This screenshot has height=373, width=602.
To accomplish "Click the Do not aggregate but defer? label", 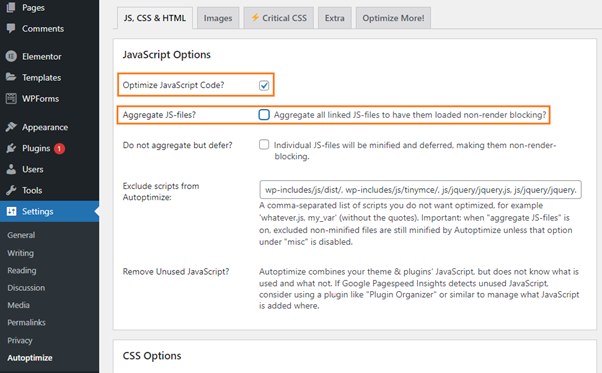I will coord(177,145).
